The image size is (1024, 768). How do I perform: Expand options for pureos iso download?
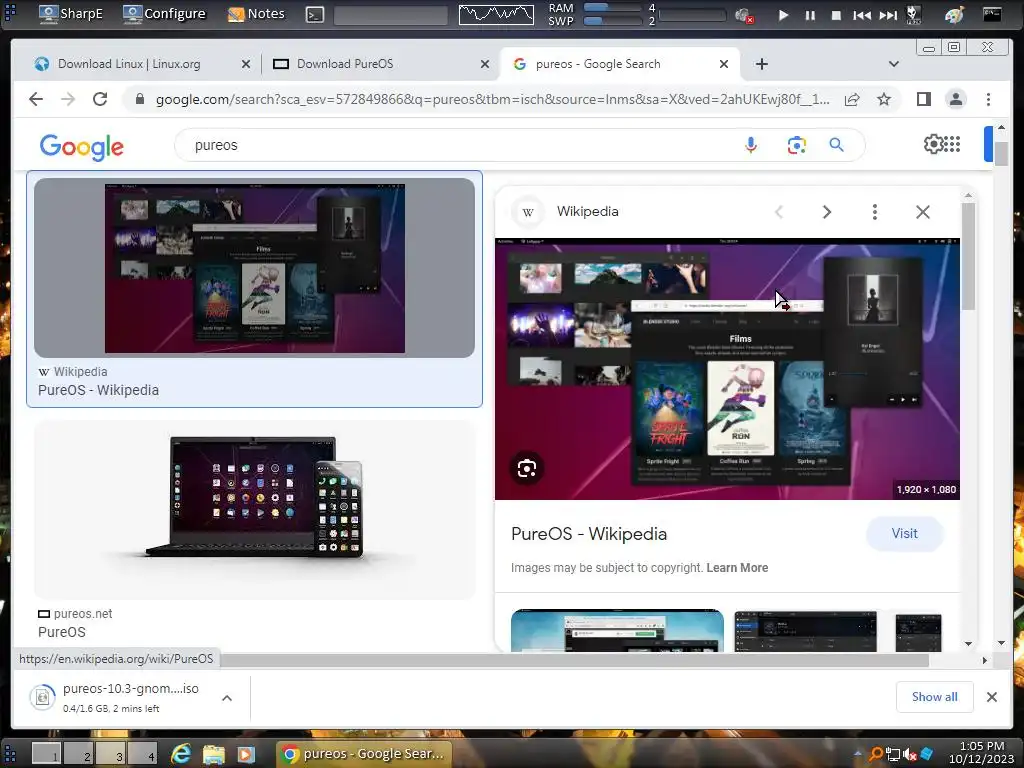[x=227, y=698]
